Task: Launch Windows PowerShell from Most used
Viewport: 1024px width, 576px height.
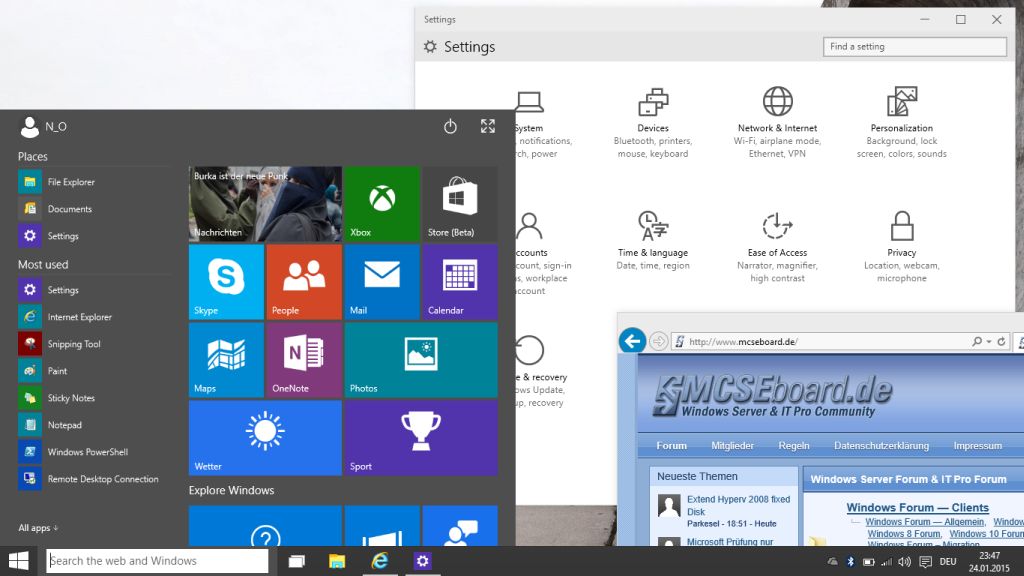Action: [x=94, y=452]
